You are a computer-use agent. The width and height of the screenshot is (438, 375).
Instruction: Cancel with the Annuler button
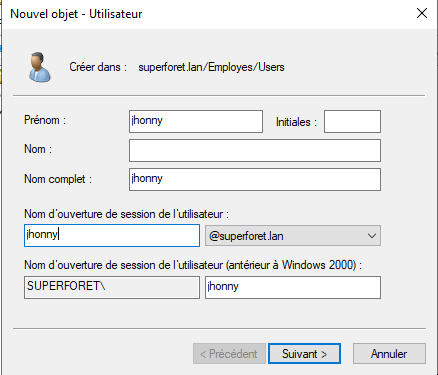389,354
